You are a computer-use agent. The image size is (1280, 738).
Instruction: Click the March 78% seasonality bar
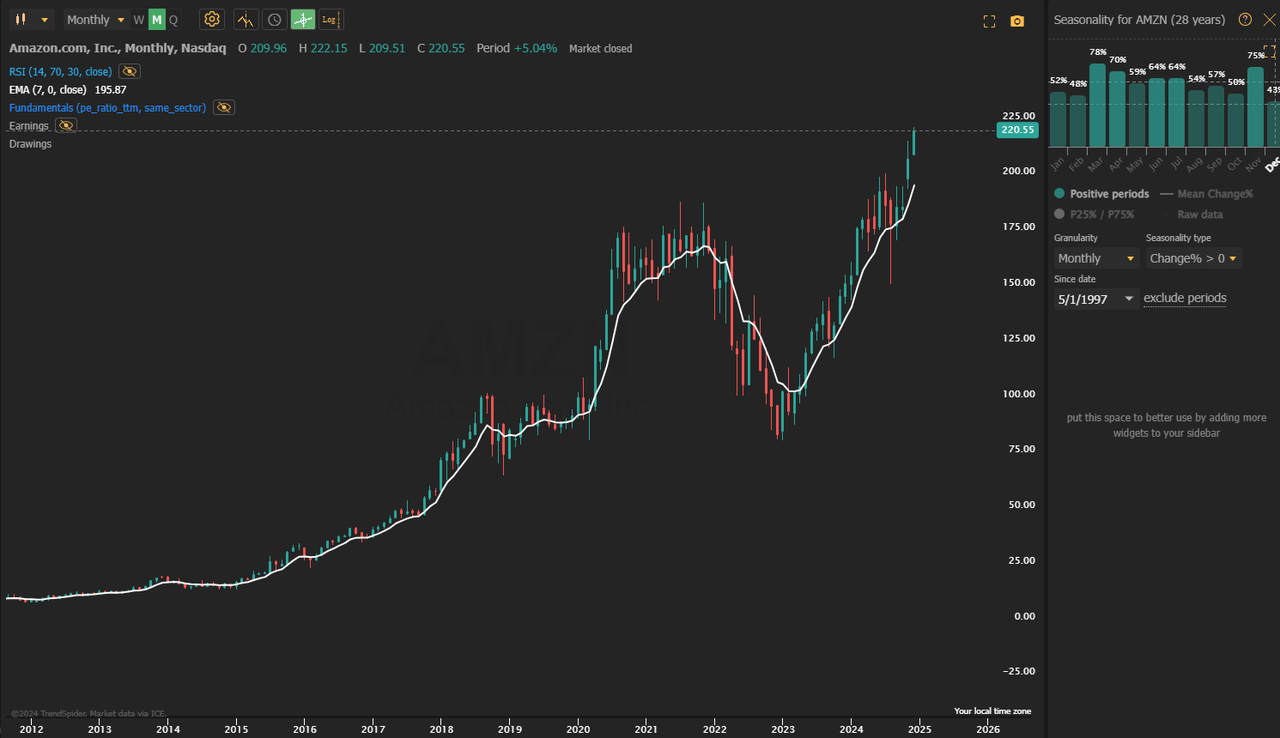(x=1097, y=105)
